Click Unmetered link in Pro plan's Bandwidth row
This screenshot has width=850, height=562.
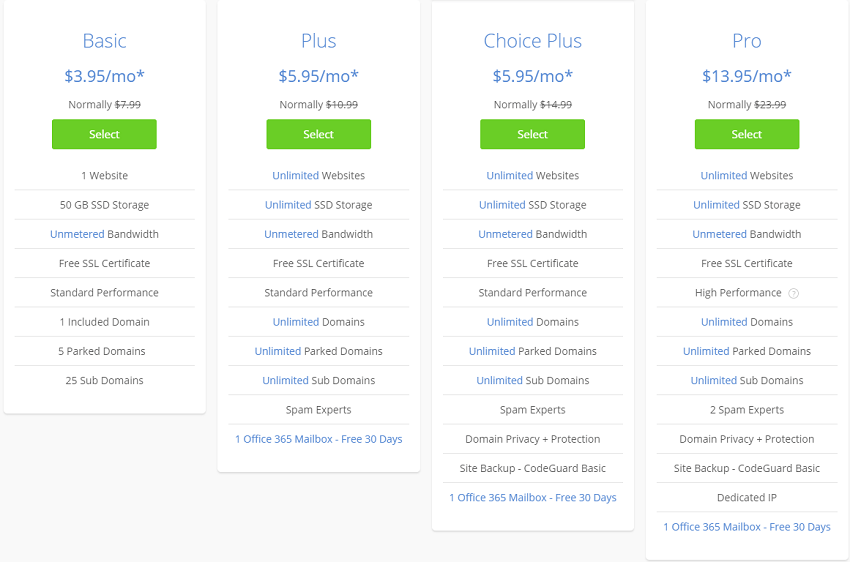point(719,234)
